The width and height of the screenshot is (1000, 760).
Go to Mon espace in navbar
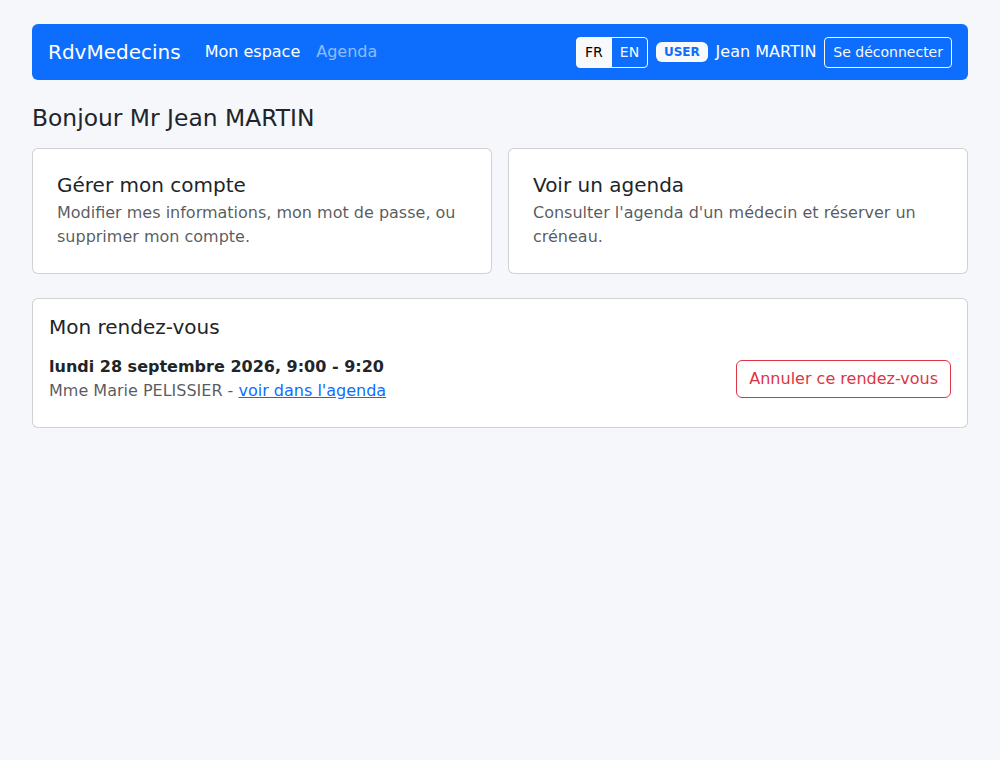point(253,52)
